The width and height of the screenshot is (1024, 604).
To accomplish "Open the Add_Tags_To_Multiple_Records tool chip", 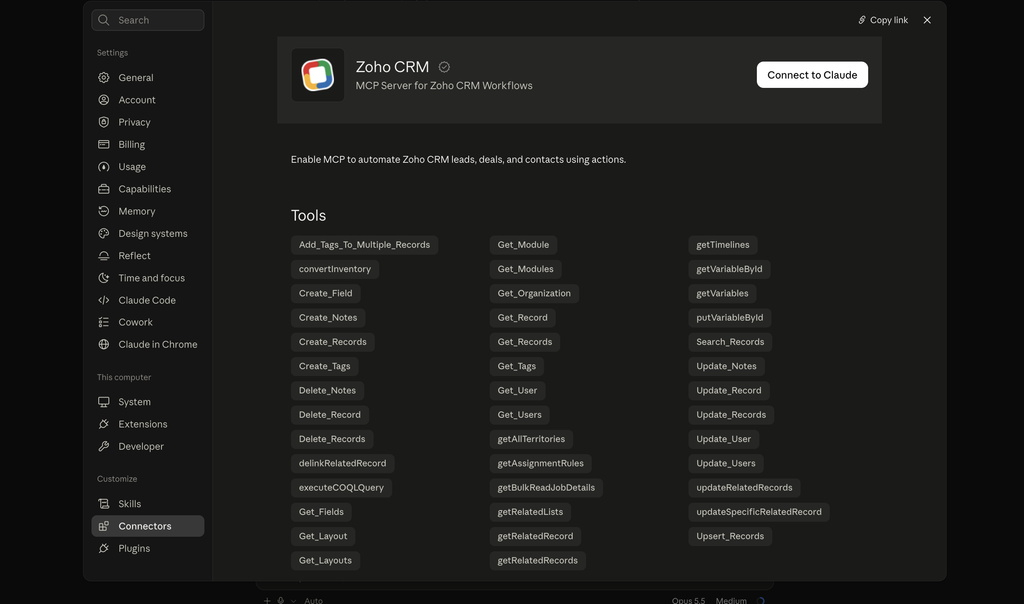I will pos(364,245).
